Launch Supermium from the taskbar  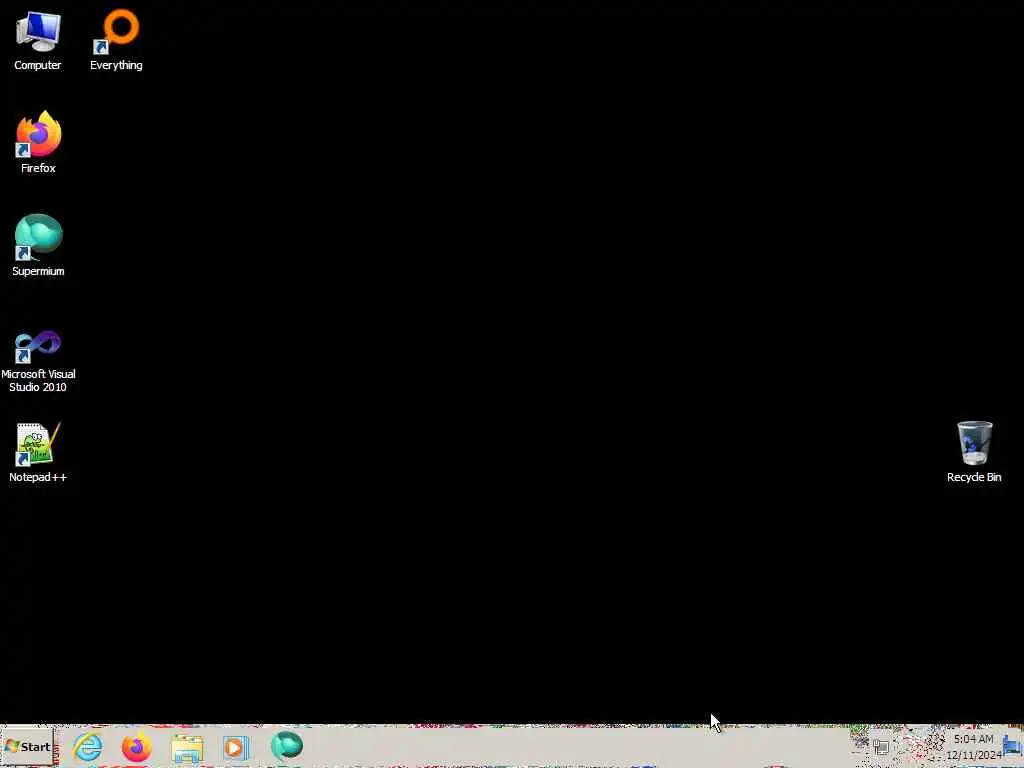[287, 746]
